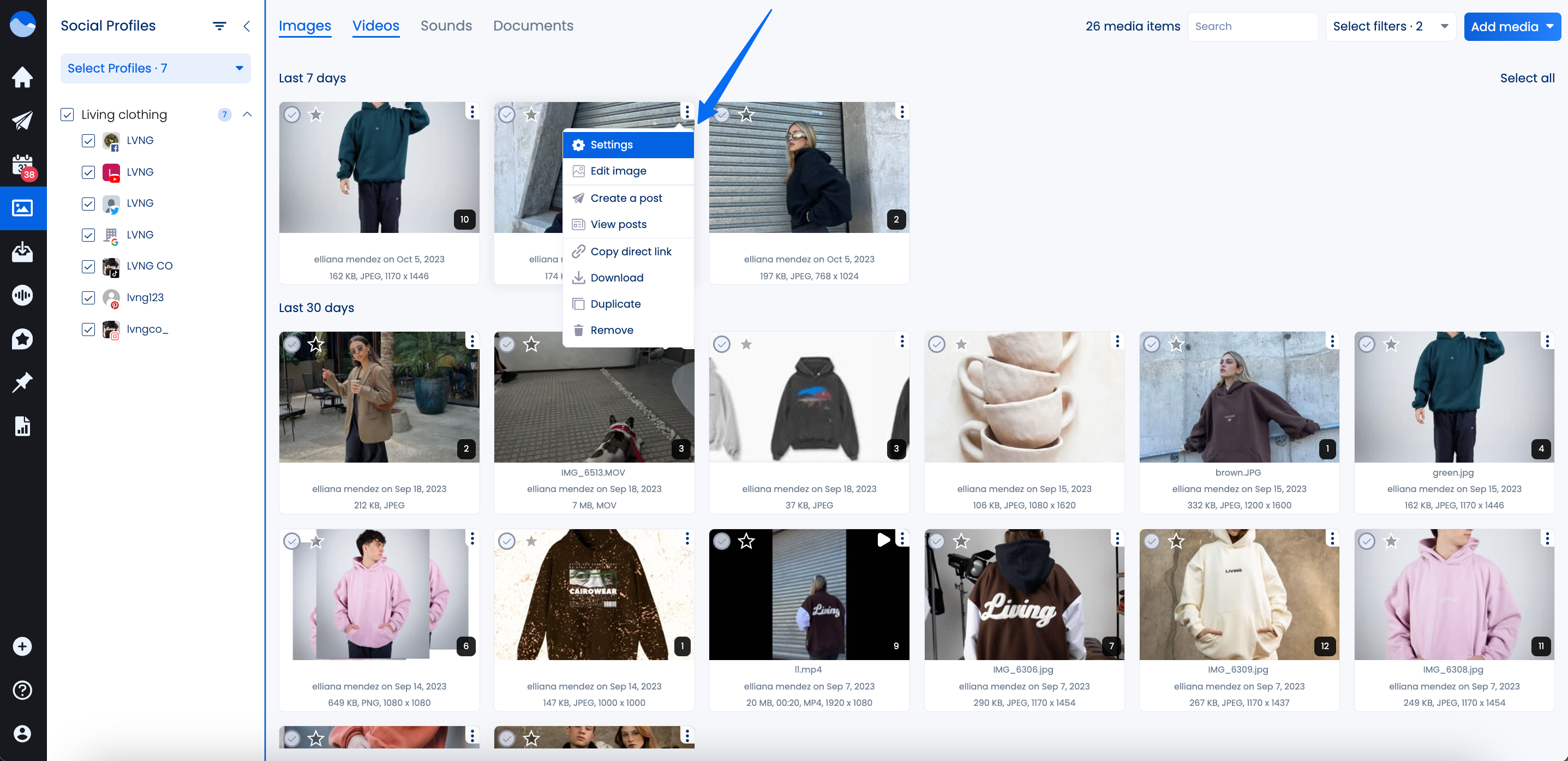
Task: Open the user account icon
Action: click(x=22, y=734)
